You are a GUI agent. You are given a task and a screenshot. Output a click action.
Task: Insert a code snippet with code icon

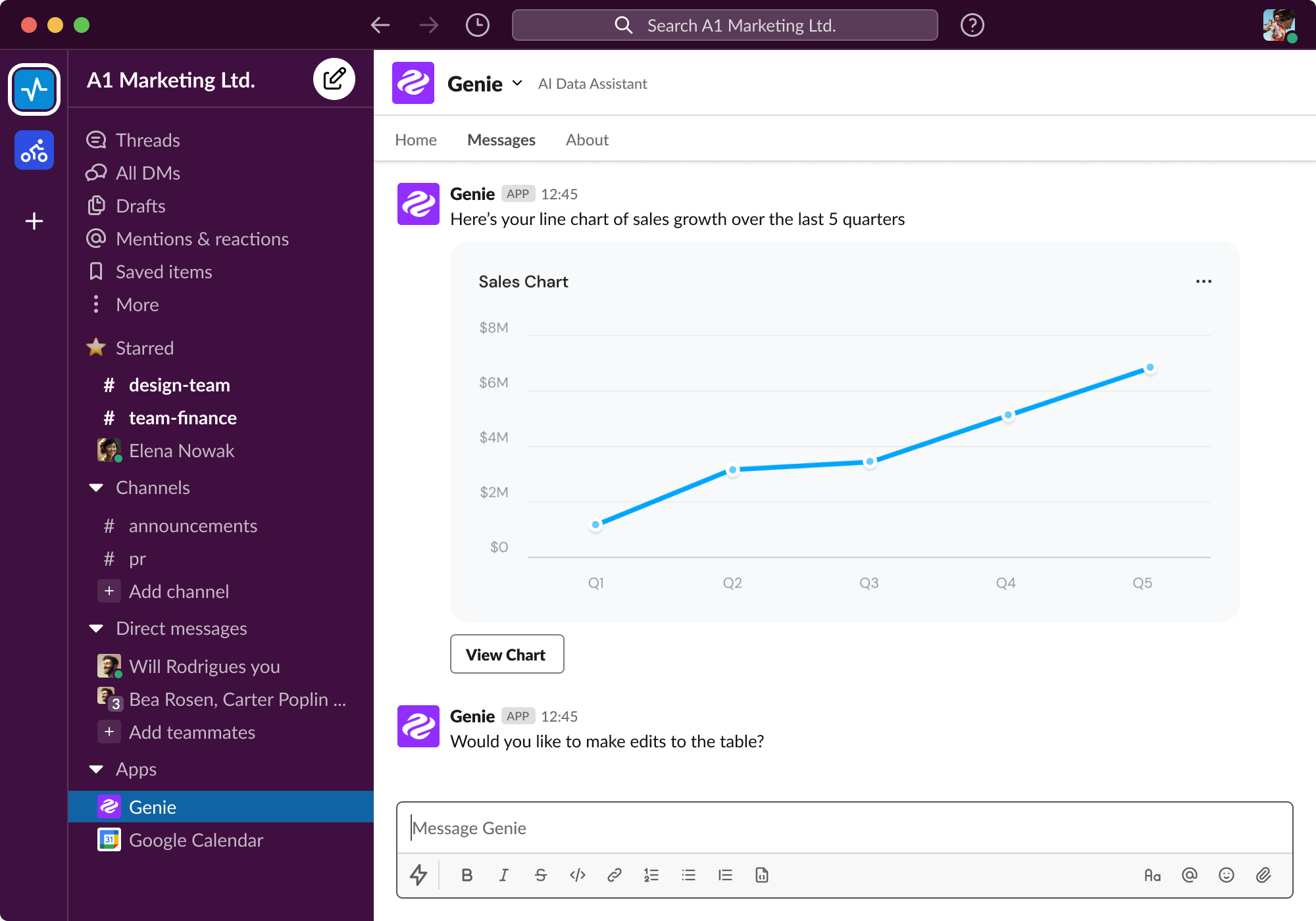[x=578, y=875]
